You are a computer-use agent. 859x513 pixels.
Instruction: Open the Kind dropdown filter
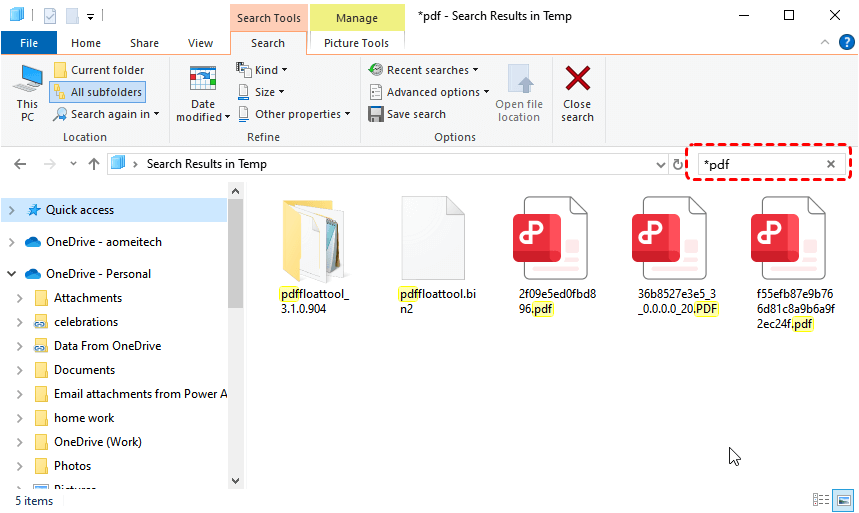click(x=262, y=70)
